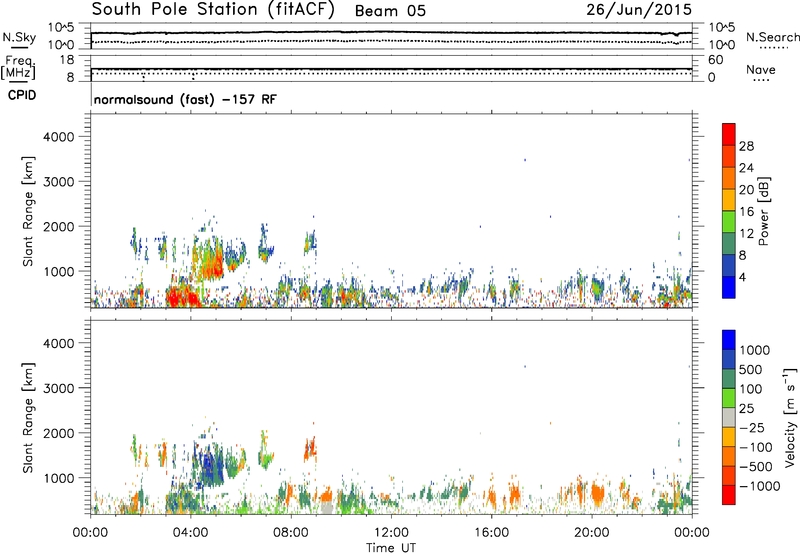Click the "28" tick on the power colorbar
The width and height of the screenshot is (800, 554).
coord(746,146)
